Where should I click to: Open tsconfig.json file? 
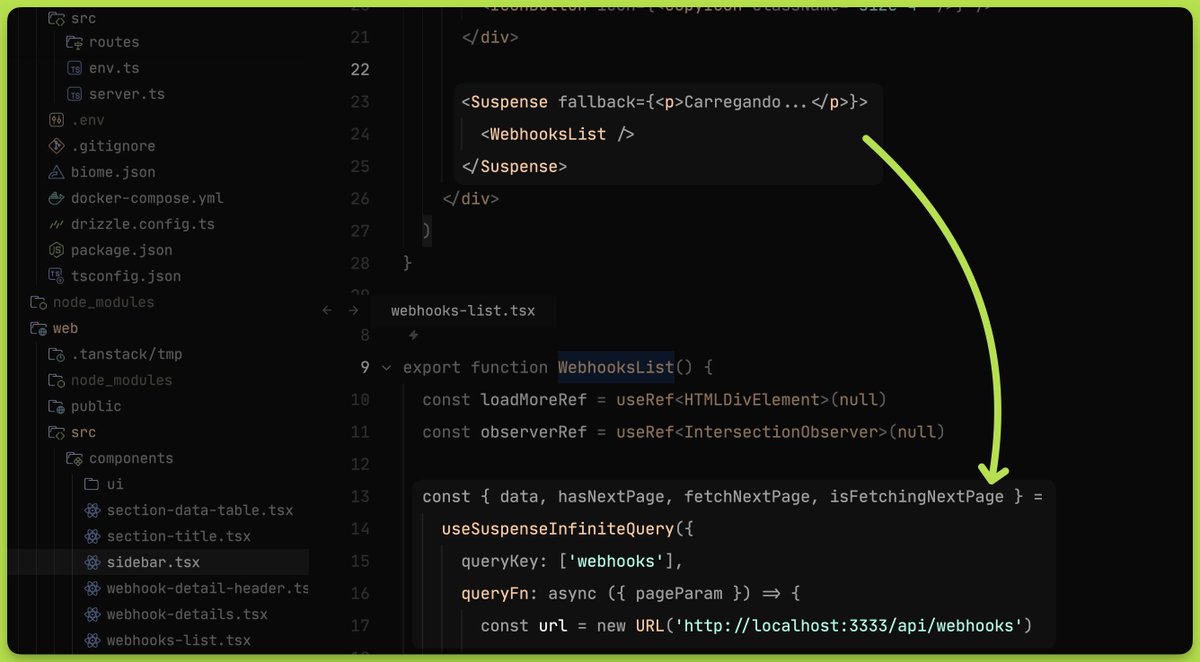pos(126,276)
